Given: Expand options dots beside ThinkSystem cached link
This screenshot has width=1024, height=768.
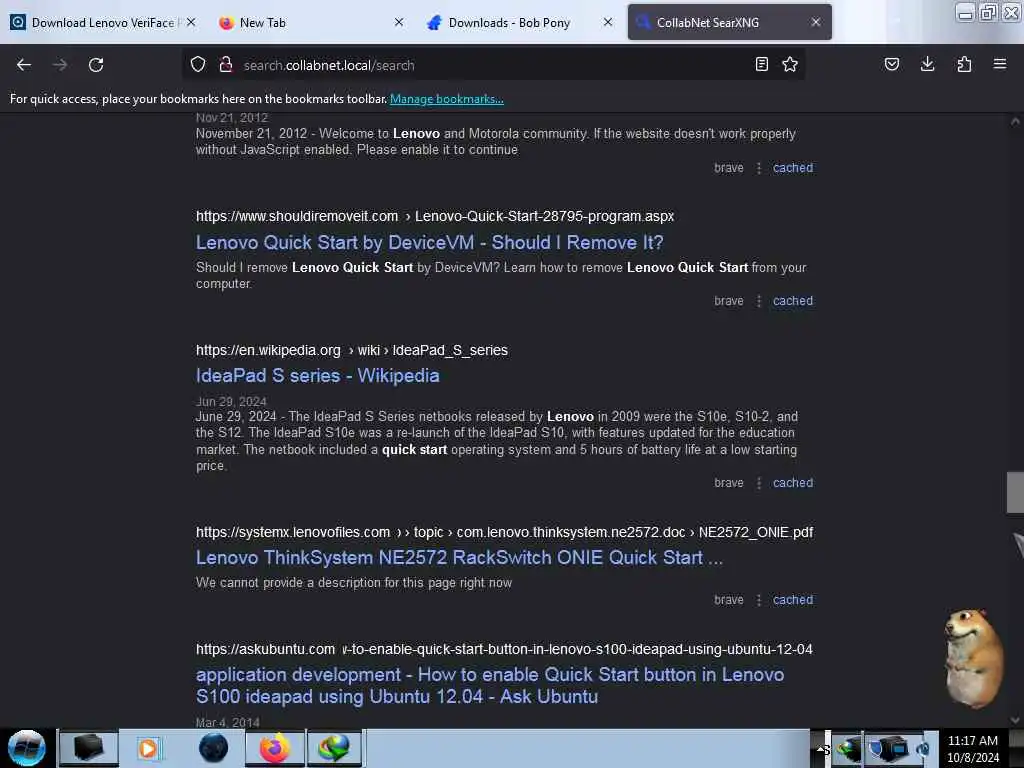Looking at the screenshot, I should [x=758, y=600].
